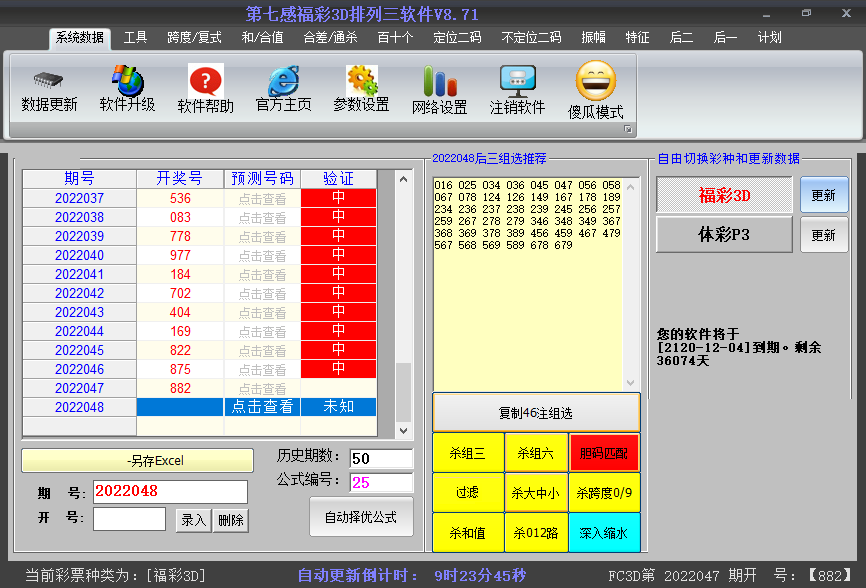Click the 数据更新 chip icon

[49, 81]
